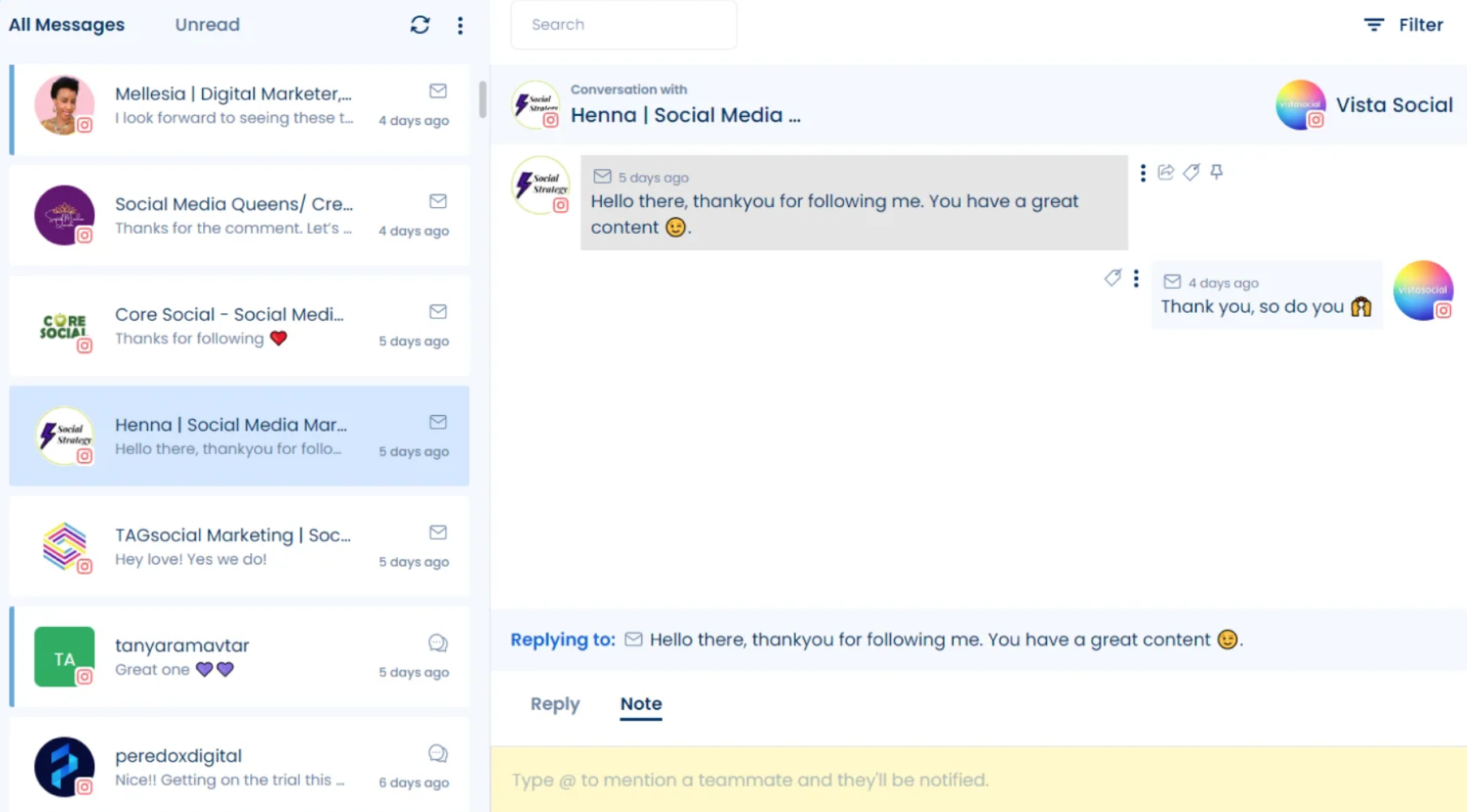
Task: Open options menu on Henna's message
Action: point(1143,172)
